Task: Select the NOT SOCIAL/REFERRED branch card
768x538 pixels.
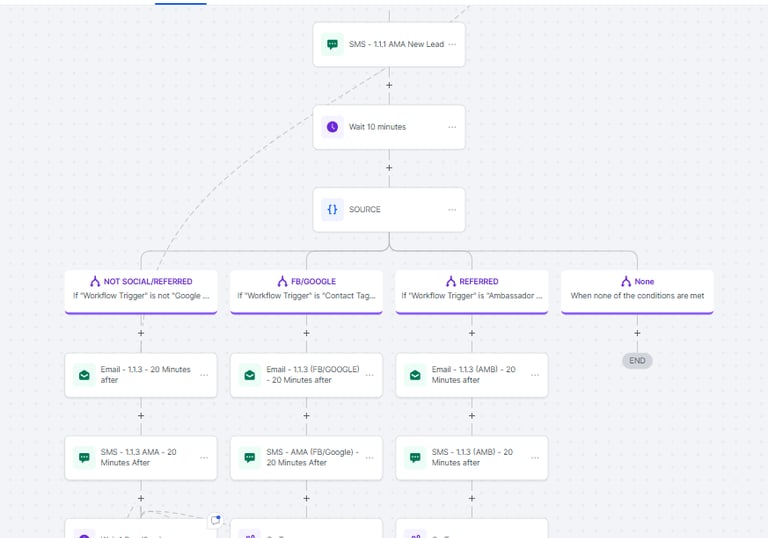Action: click(x=141, y=292)
